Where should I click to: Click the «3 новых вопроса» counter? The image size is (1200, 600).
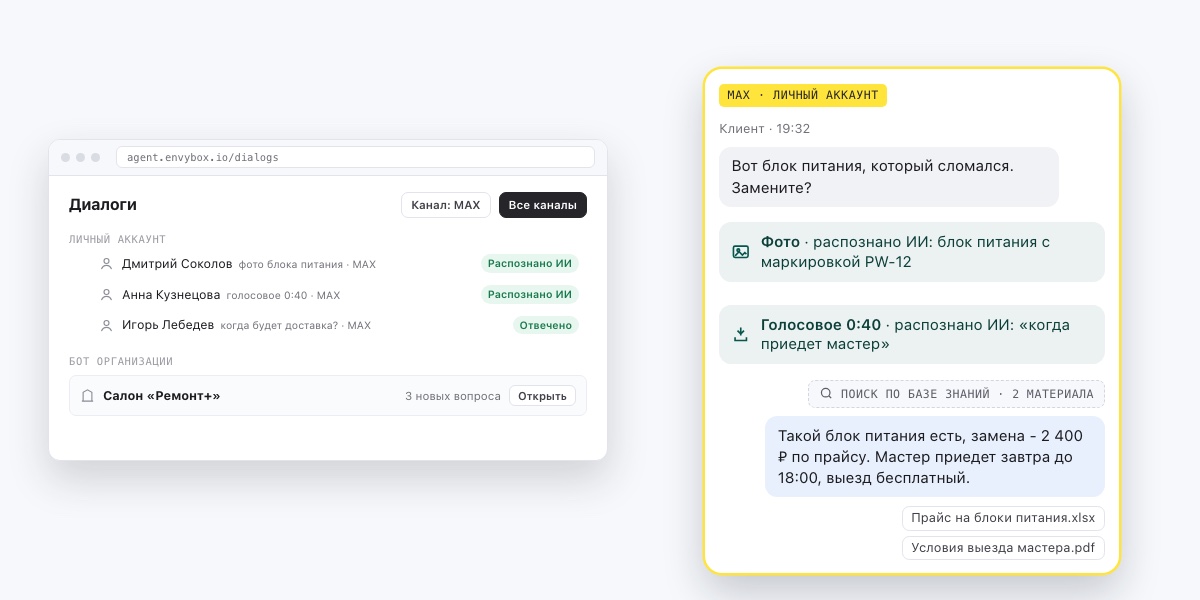tap(453, 396)
